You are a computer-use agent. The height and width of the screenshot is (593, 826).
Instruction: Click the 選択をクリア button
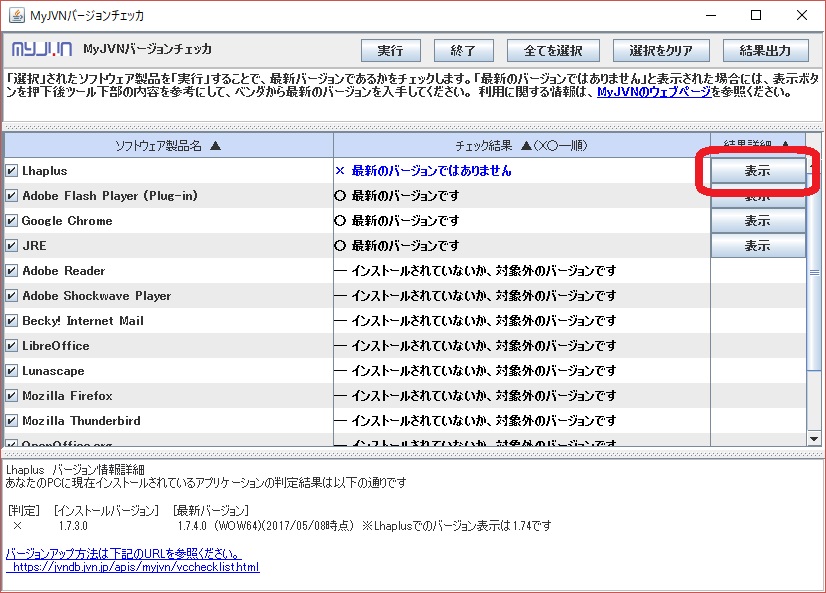click(x=661, y=51)
